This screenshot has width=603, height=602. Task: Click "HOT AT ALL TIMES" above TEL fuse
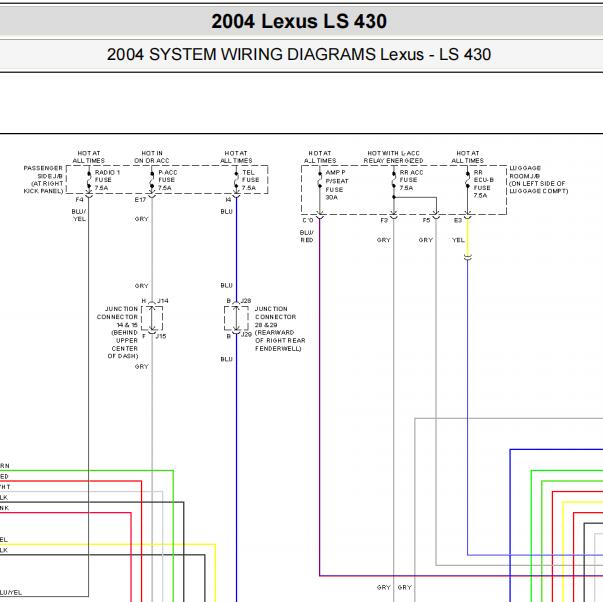tap(236, 157)
